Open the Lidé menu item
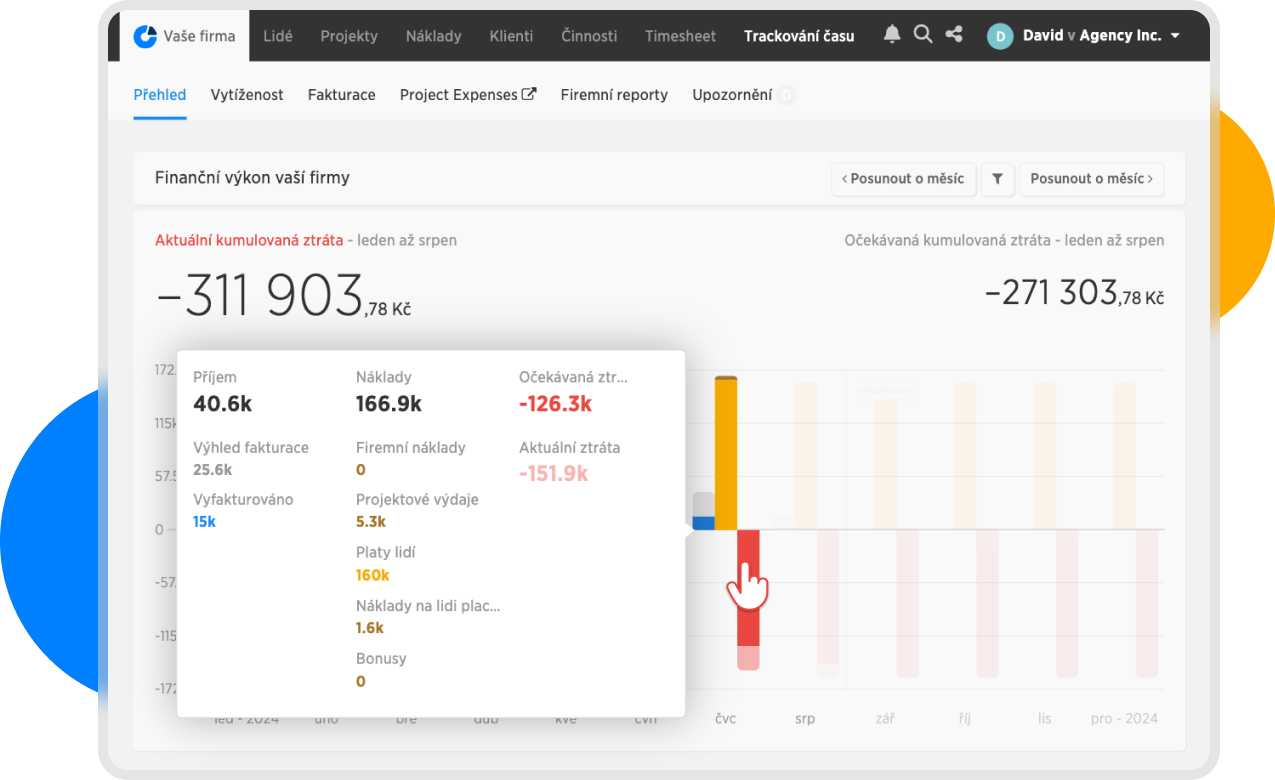 (278, 36)
